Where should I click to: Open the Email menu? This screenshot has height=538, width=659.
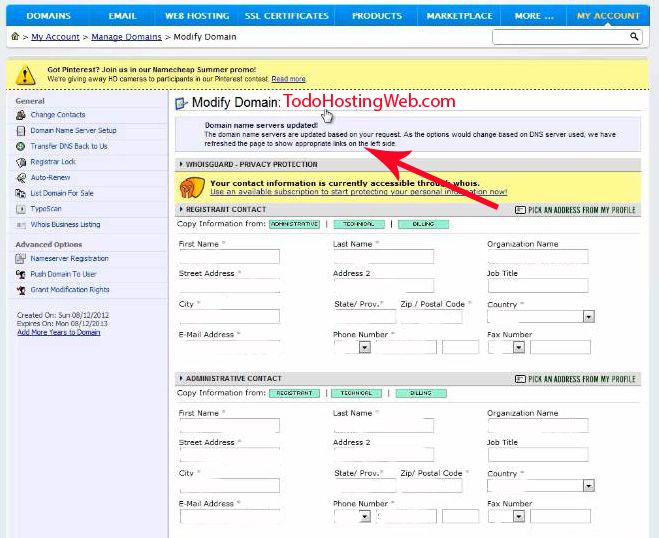coord(122,16)
